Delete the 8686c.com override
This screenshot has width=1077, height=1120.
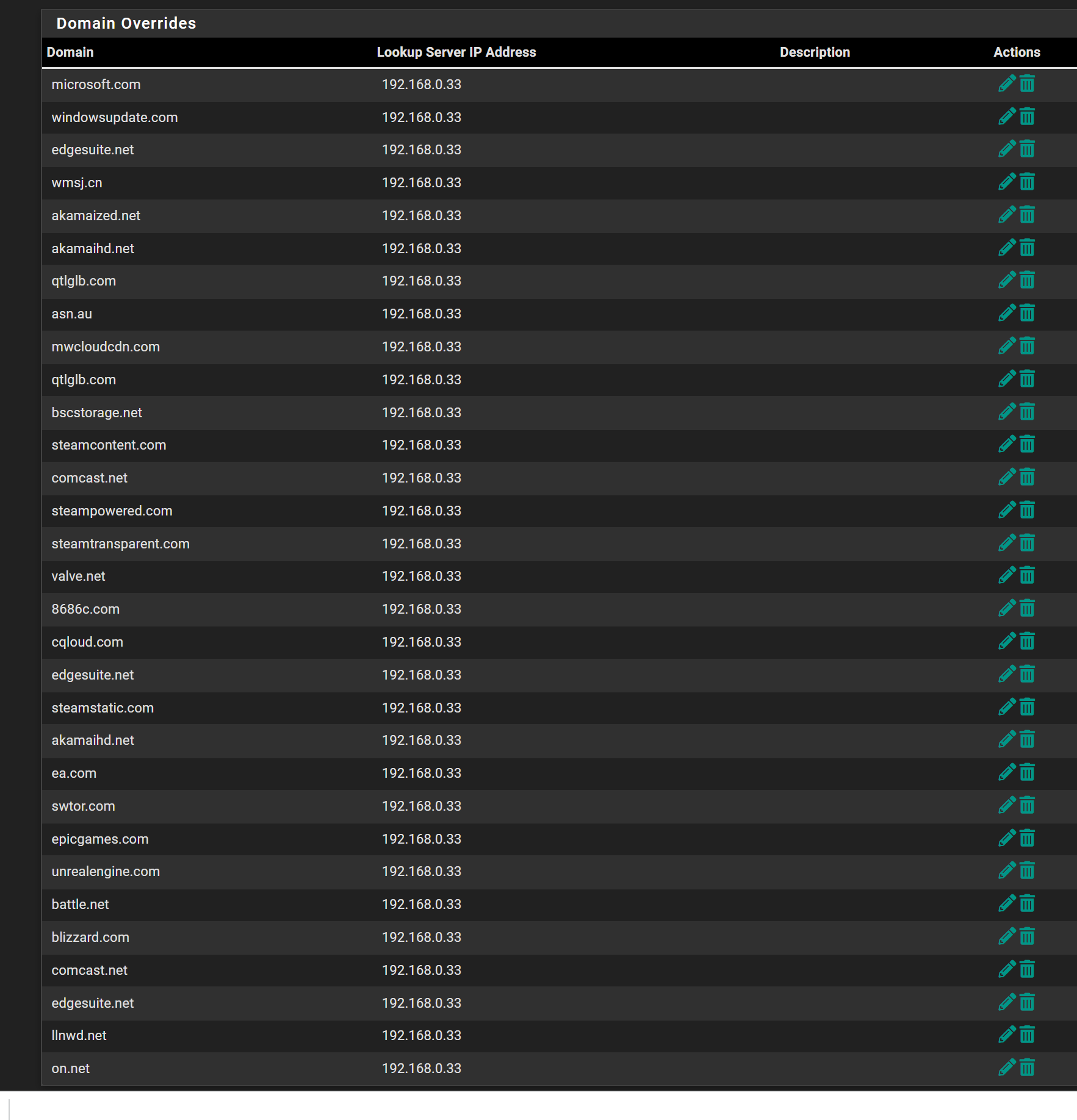(x=1028, y=608)
